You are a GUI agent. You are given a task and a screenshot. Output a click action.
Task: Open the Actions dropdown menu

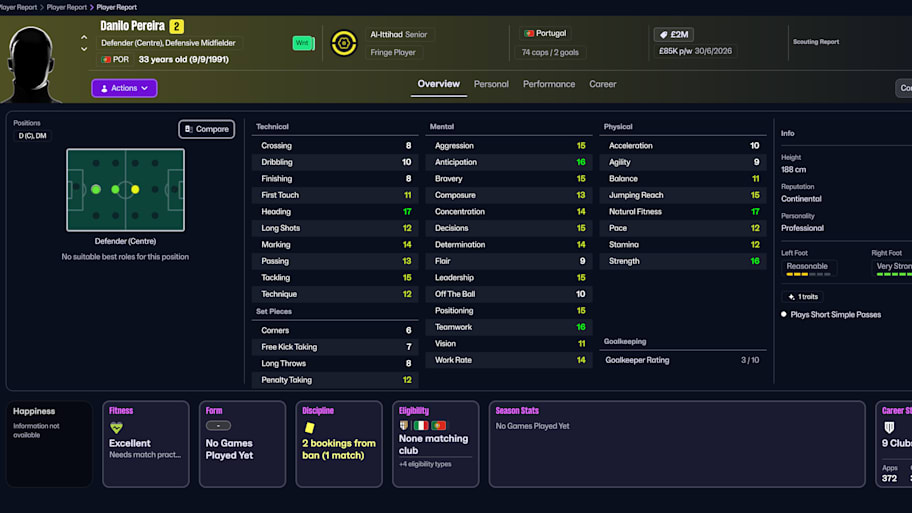124,88
